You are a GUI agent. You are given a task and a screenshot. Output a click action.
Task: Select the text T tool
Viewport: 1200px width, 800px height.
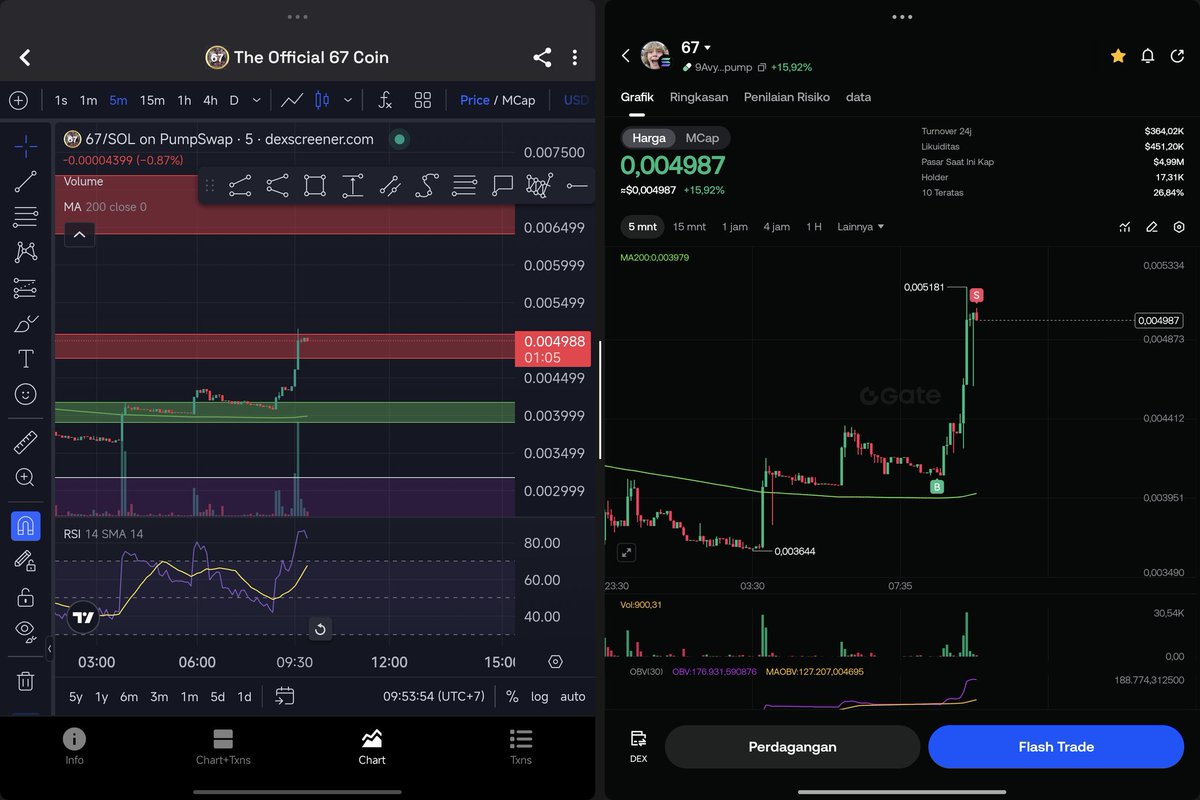(26, 359)
